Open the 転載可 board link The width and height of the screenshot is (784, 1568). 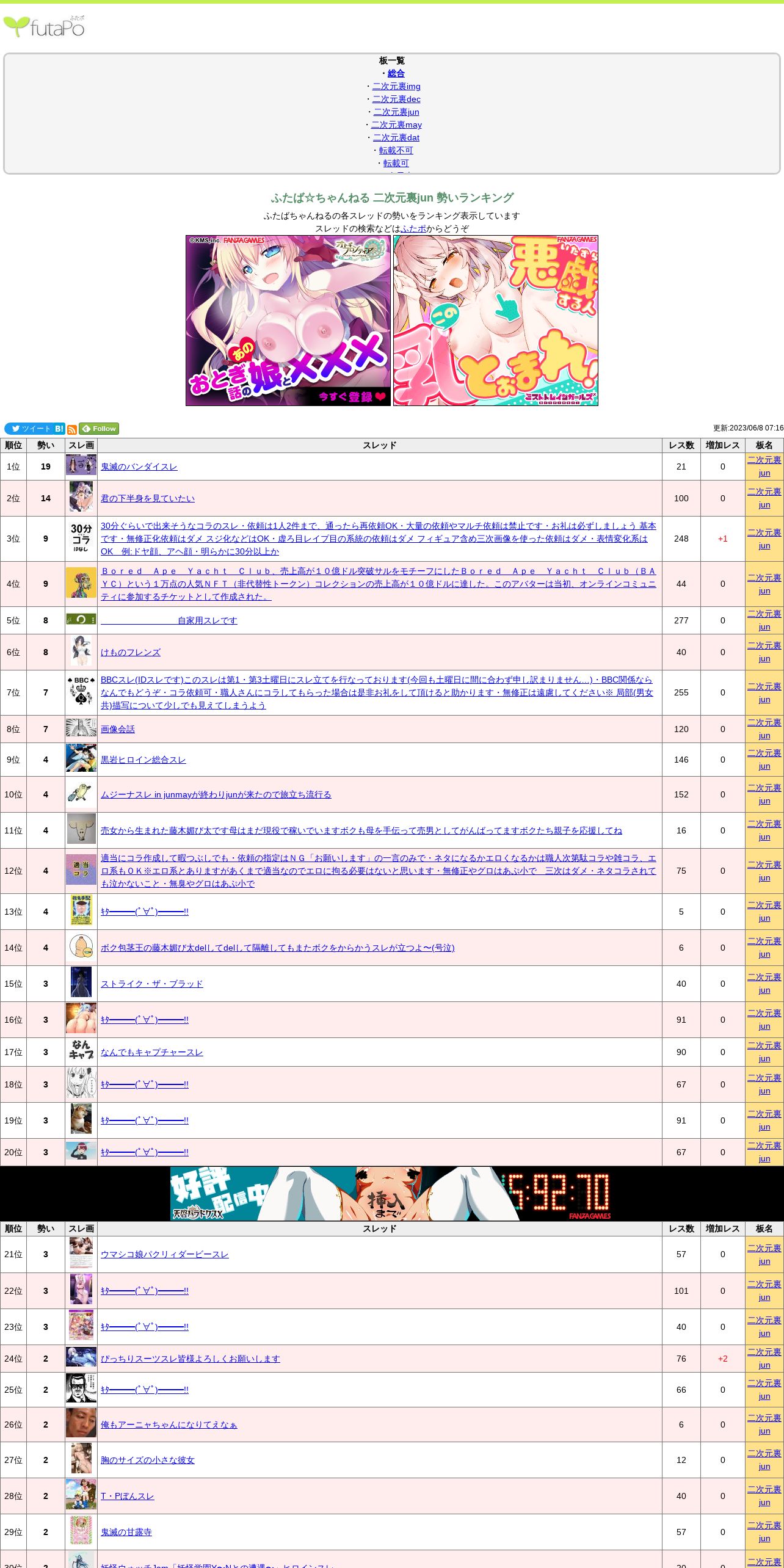tap(396, 163)
